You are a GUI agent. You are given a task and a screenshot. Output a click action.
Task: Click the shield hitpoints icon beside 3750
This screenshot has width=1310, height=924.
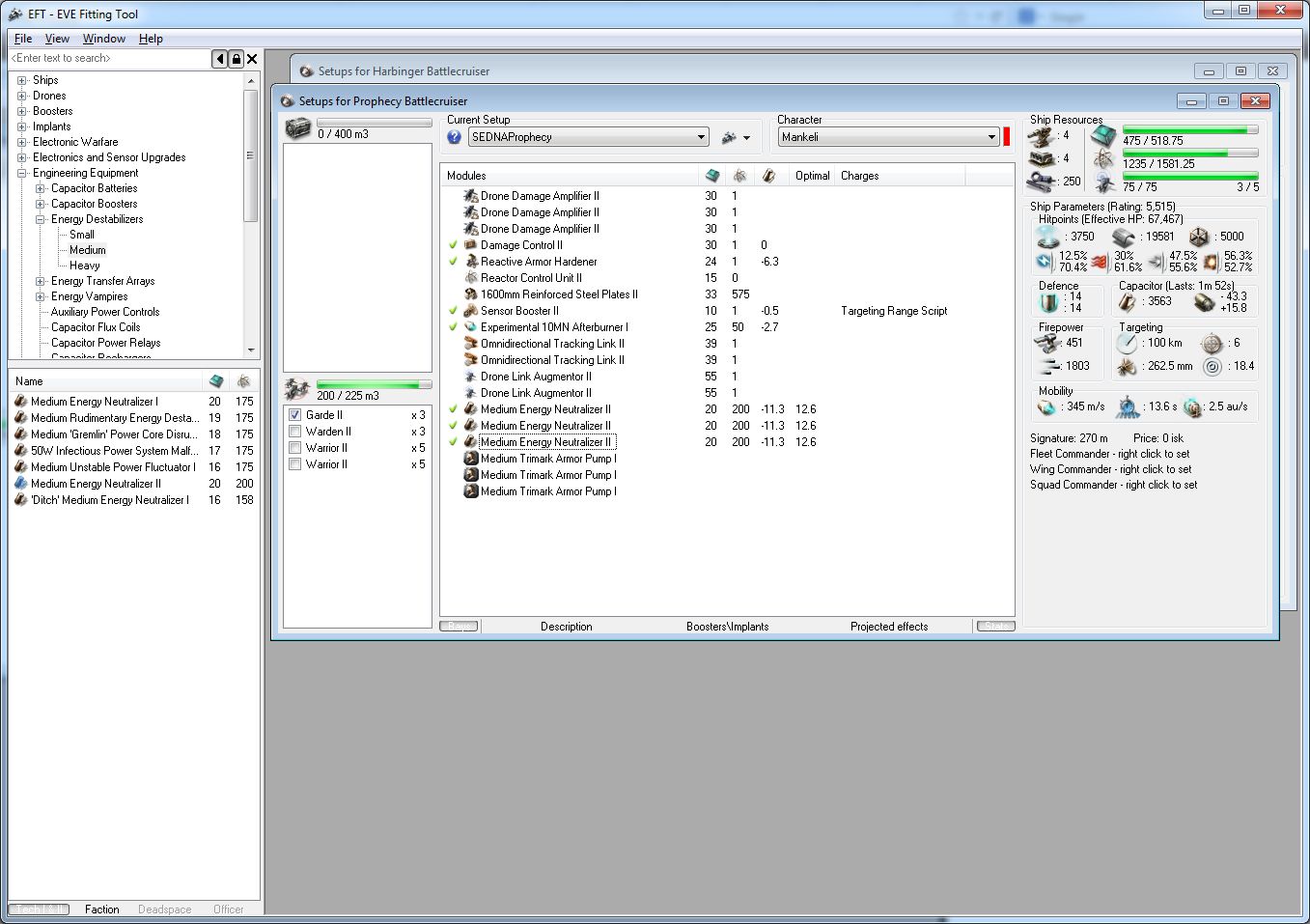coord(1047,237)
